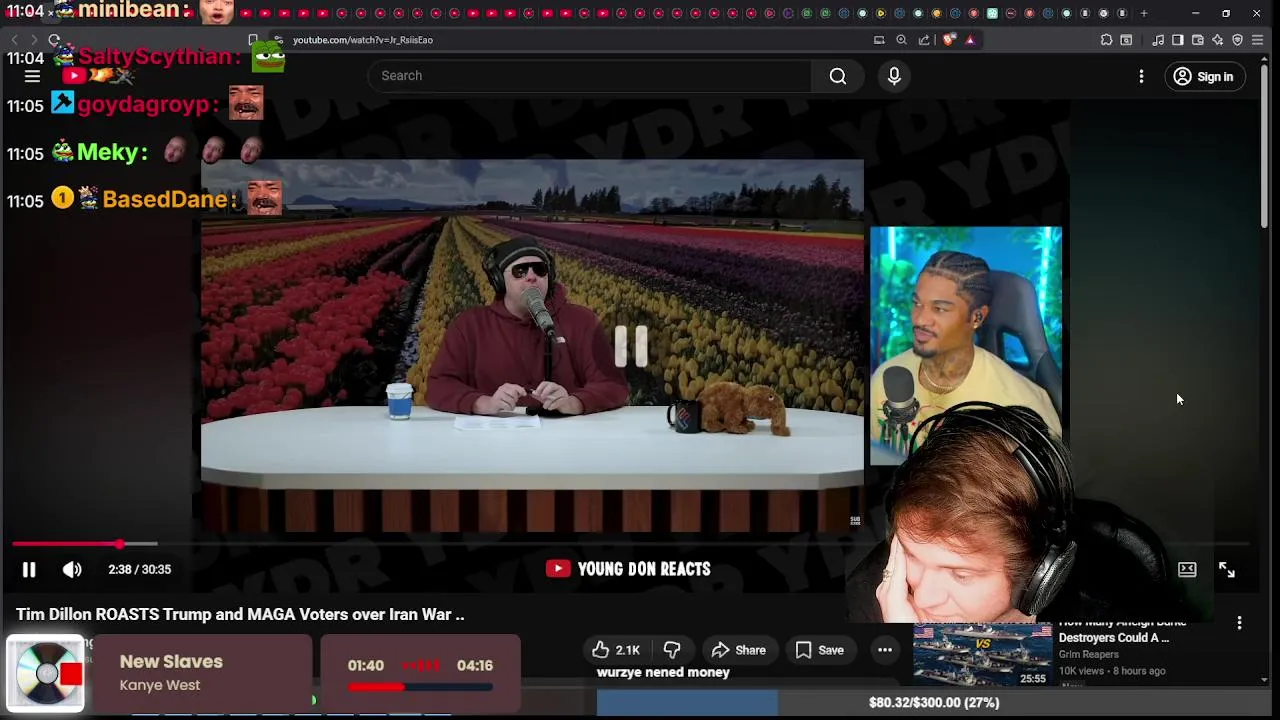Click the album art in music widget
1280x720 pixels.
pyautogui.click(x=46, y=674)
